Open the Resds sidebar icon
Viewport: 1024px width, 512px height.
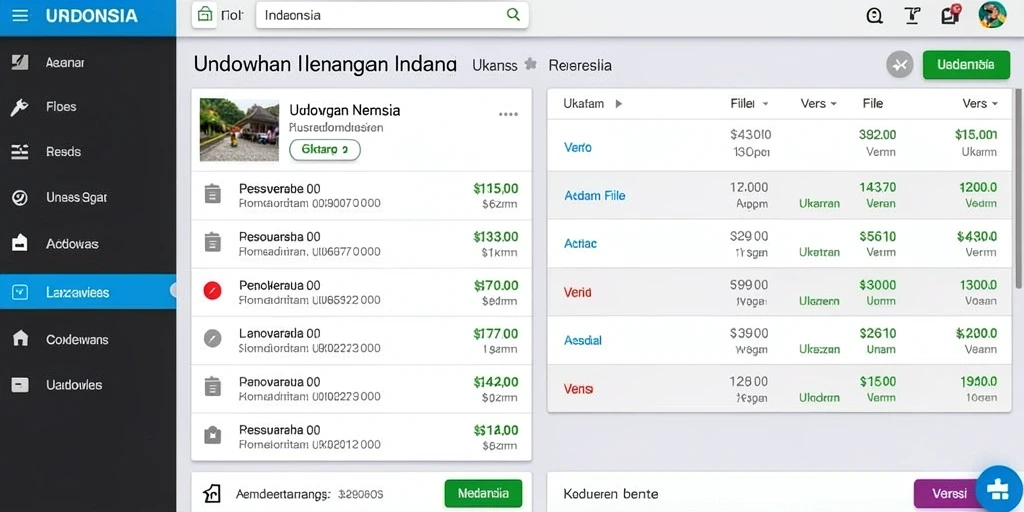pos(20,152)
